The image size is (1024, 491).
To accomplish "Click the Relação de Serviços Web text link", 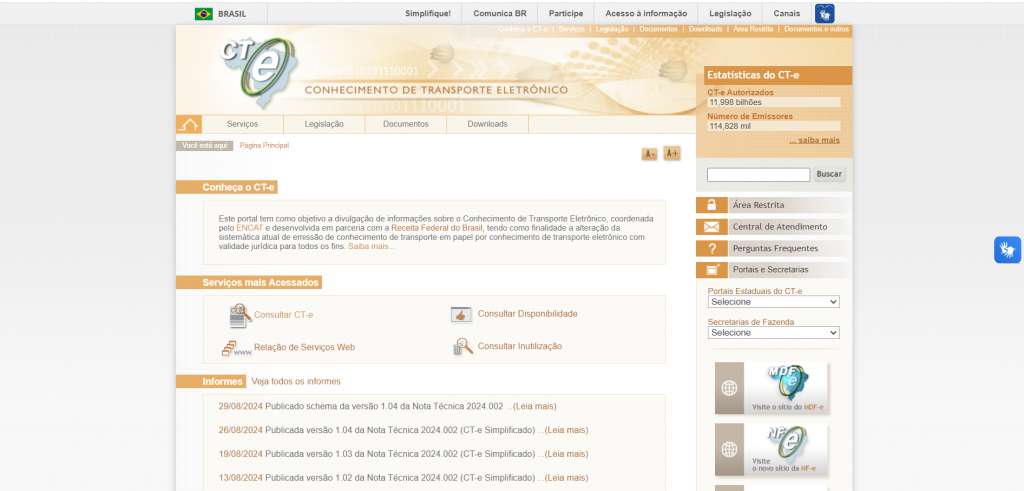I will click(x=304, y=347).
